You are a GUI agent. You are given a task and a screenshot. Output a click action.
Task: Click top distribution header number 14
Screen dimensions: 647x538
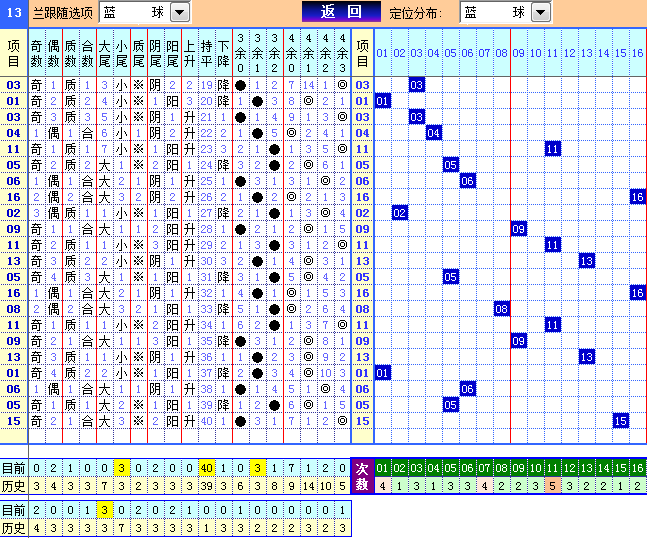(604, 53)
